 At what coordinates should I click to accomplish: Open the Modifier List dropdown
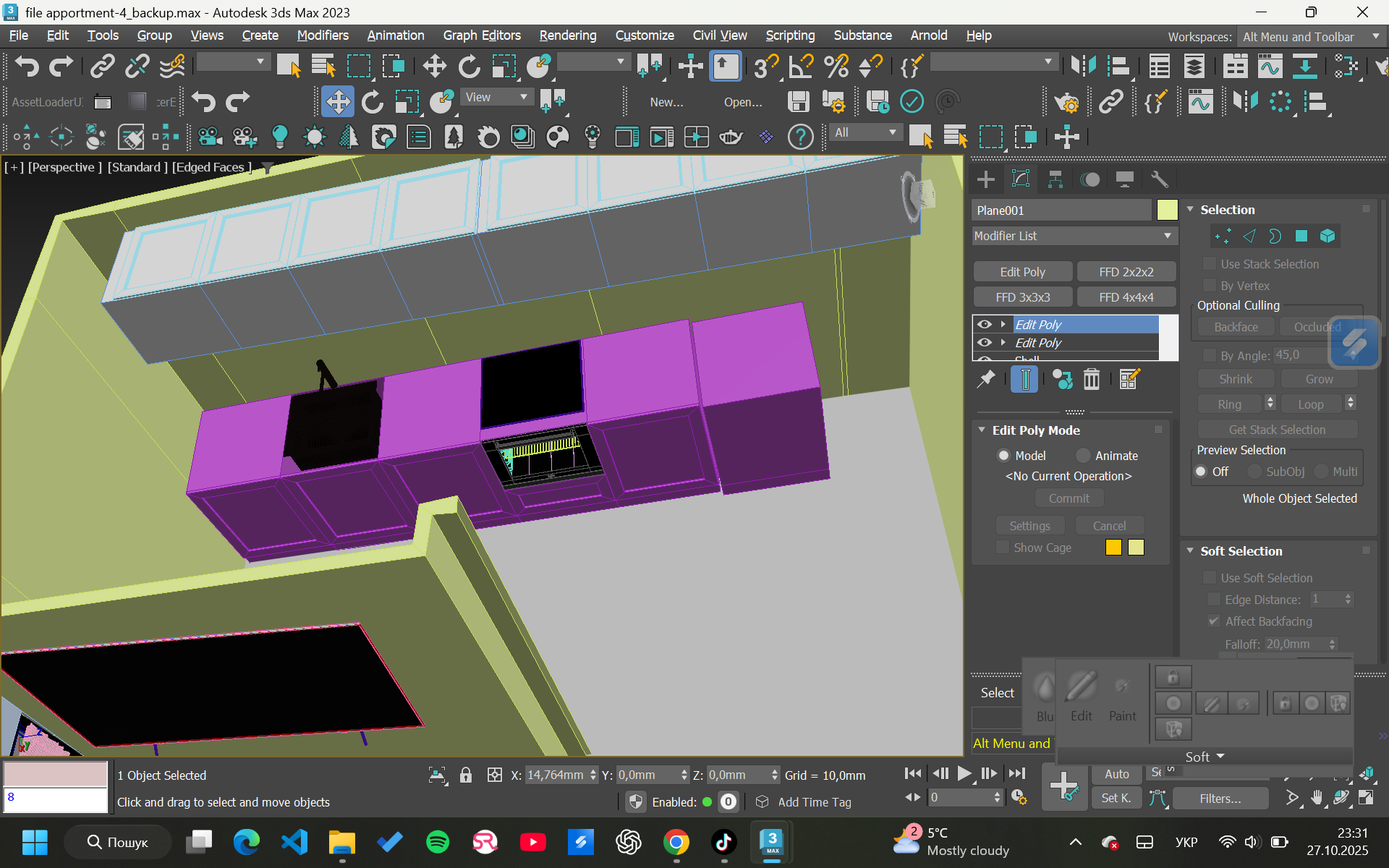1074,236
